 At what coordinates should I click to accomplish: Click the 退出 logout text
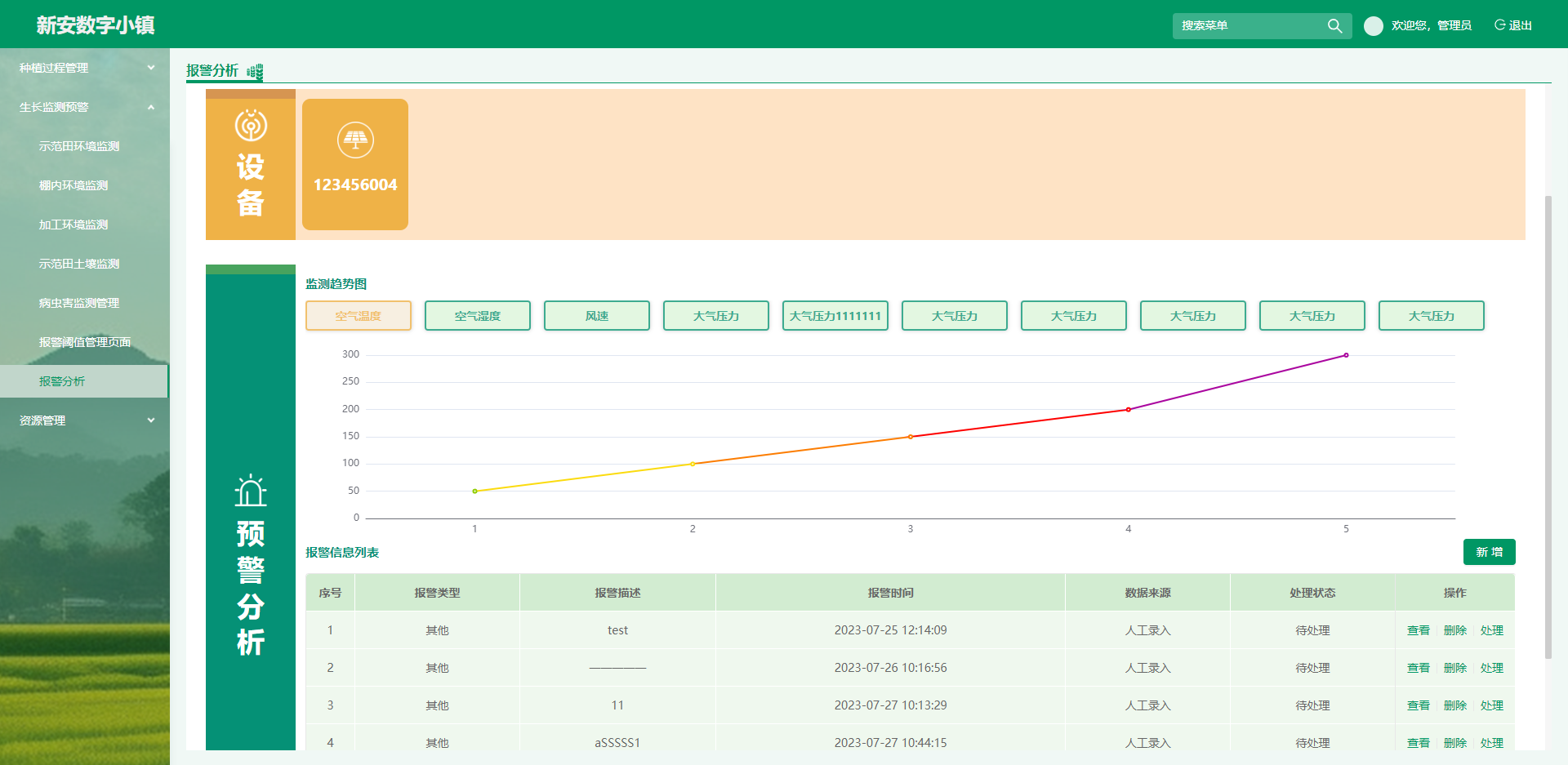click(1520, 25)
